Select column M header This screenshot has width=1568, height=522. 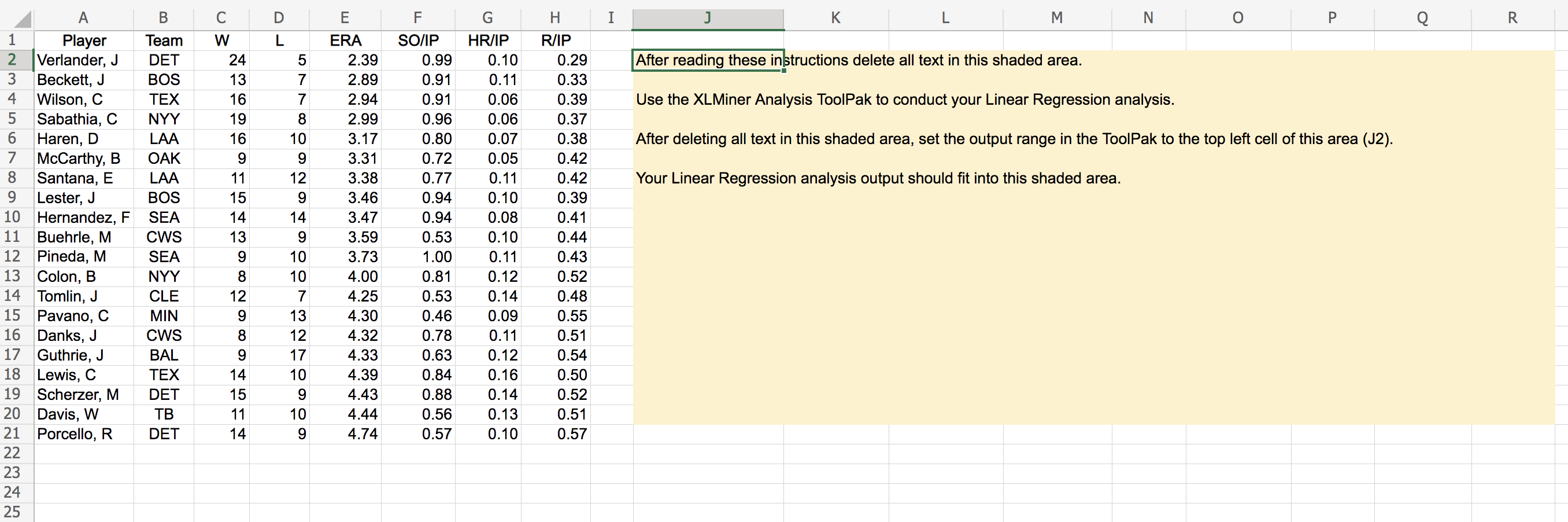point(1057,19)
